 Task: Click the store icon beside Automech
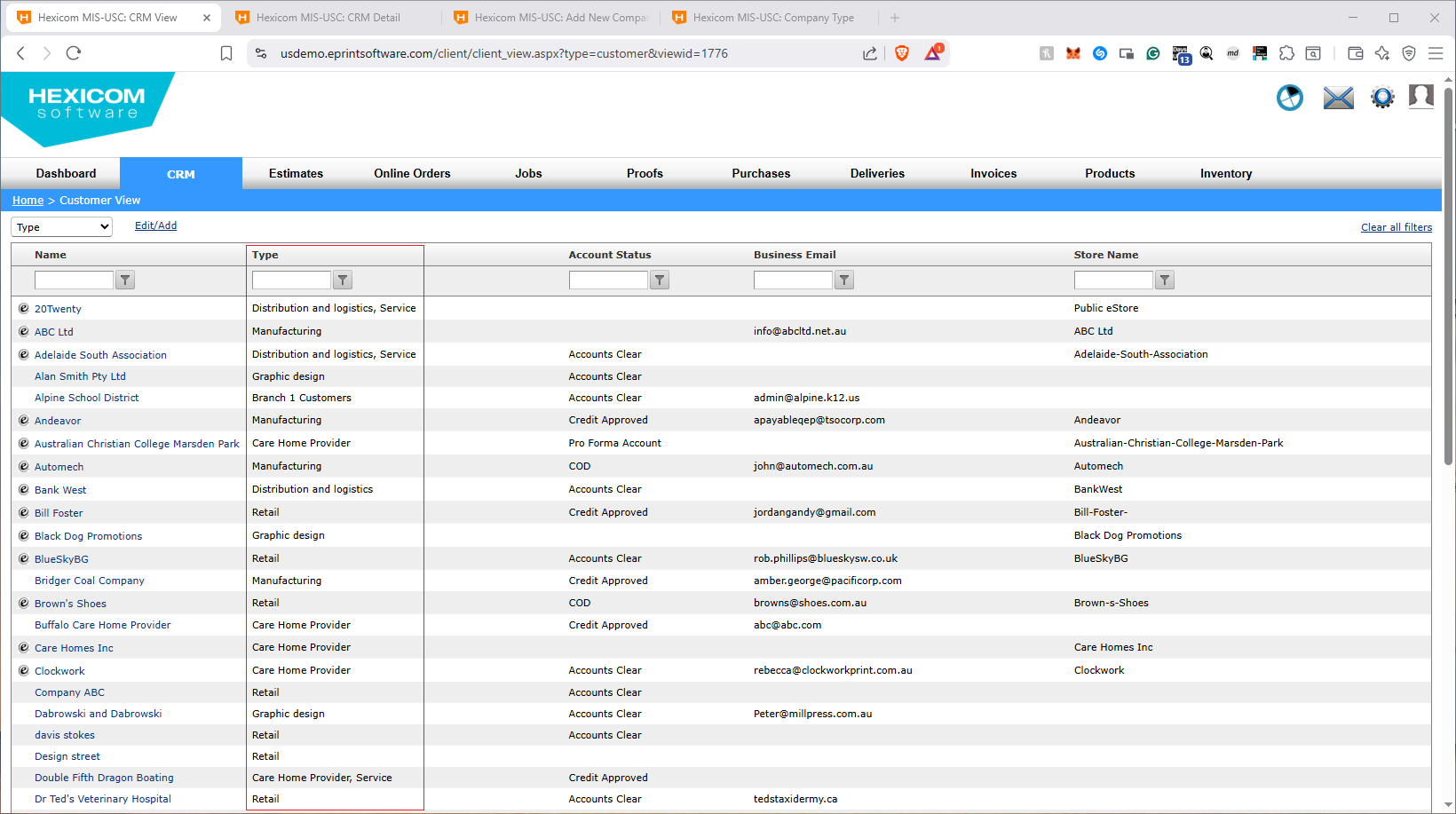[x=24, y=466]
